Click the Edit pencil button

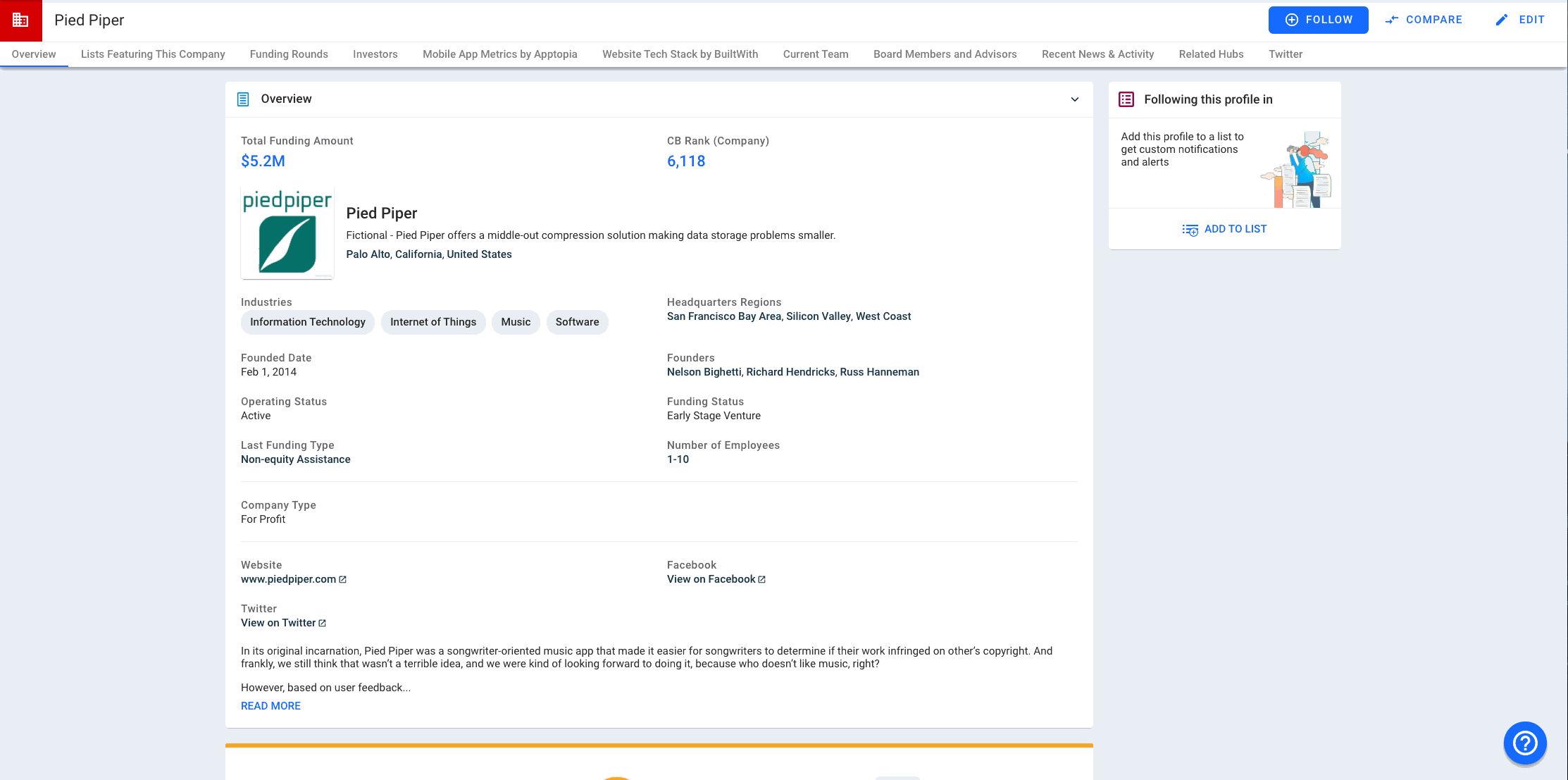point(1519,20)
